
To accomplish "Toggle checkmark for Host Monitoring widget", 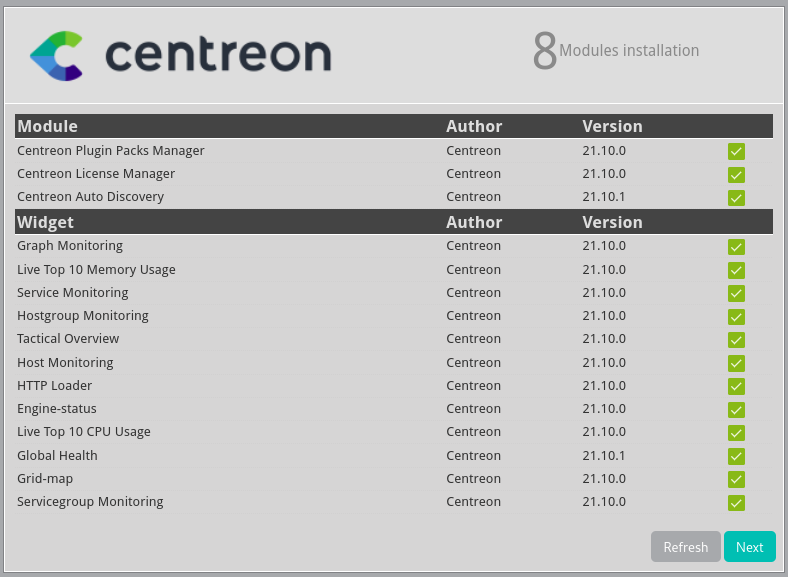I will (736, 363).
